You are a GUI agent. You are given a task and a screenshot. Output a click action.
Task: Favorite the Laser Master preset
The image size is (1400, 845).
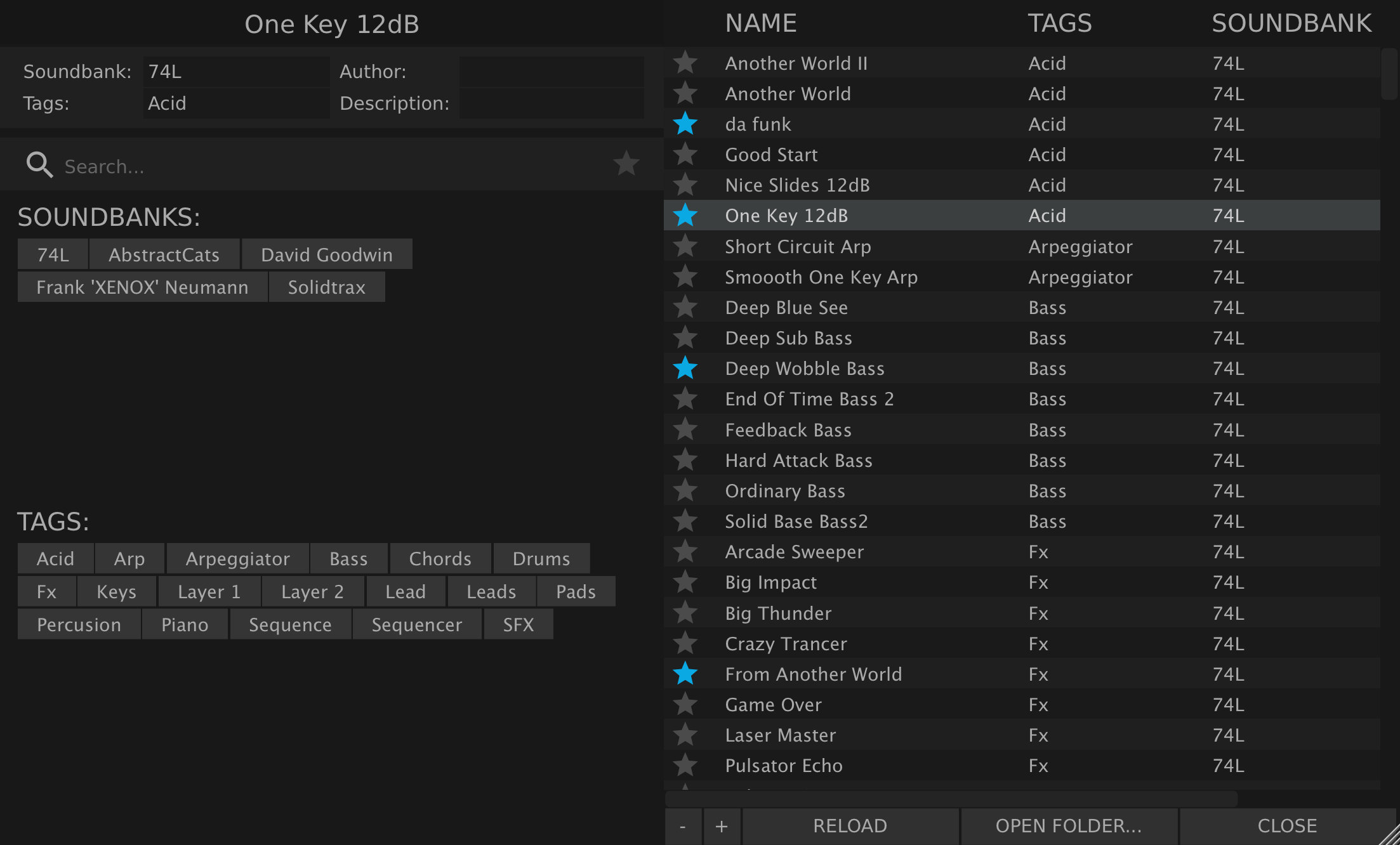(x=685, y=735)
